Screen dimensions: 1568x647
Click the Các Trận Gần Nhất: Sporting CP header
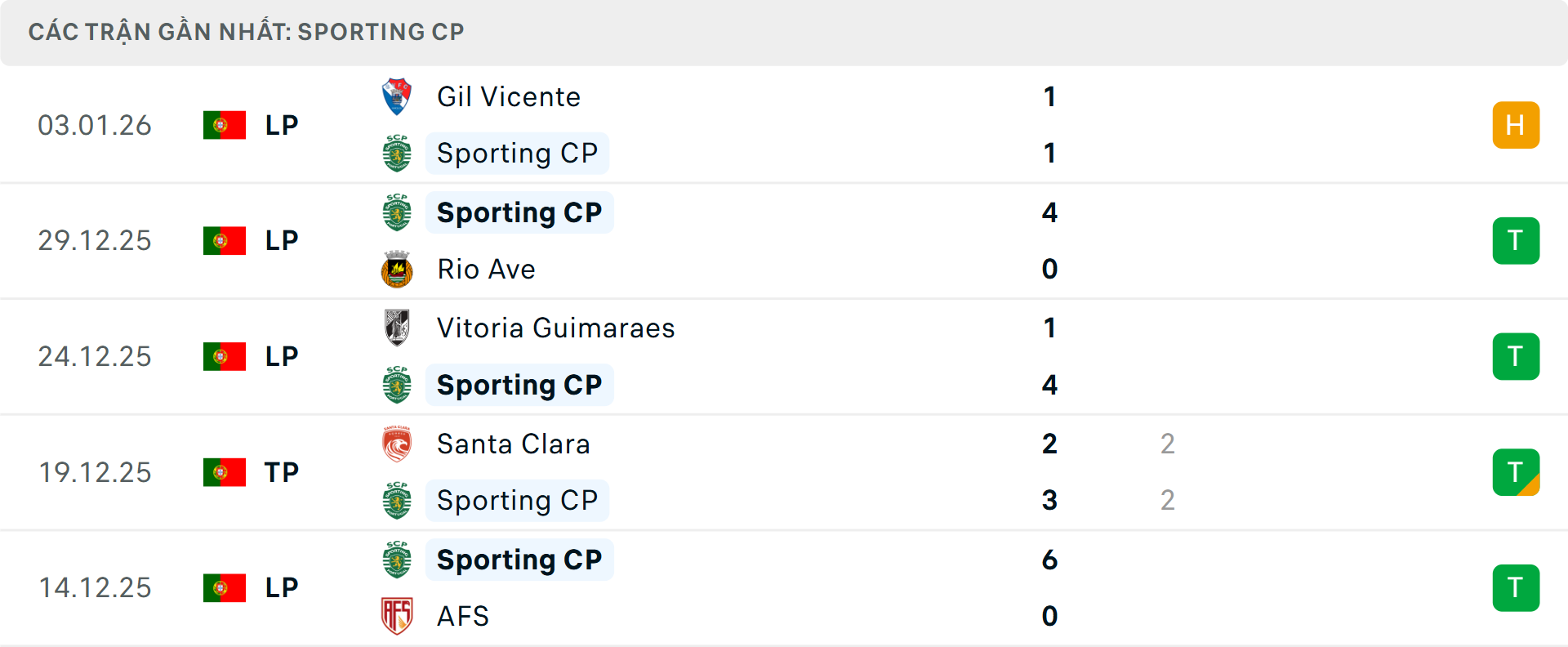246,32
